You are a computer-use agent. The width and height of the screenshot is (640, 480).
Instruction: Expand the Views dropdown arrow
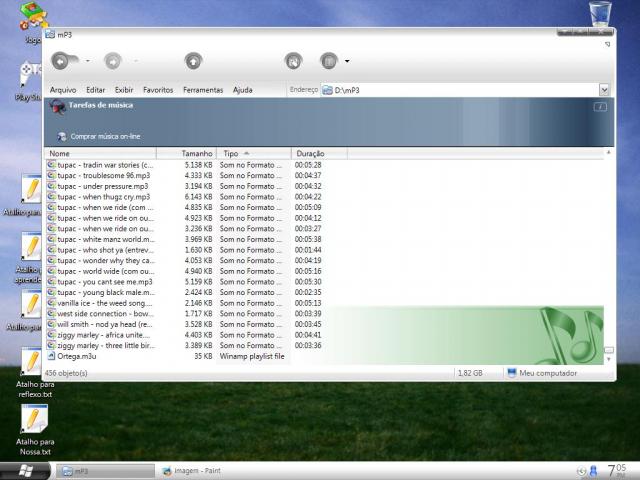(x=347, y=61)
